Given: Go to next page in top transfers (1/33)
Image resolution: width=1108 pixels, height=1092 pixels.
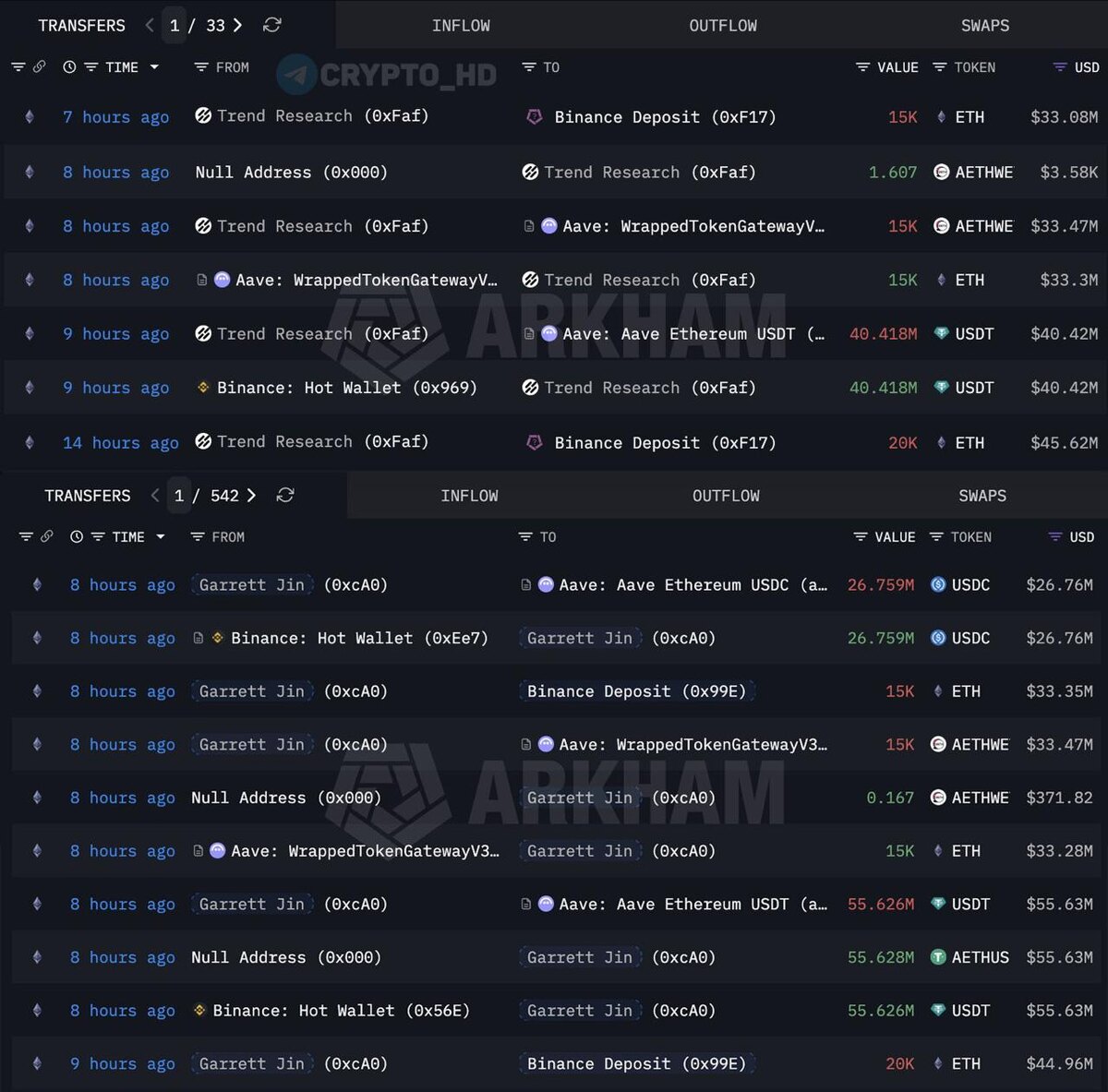Looking at the screenshot, I should click(x=237, y=25).
